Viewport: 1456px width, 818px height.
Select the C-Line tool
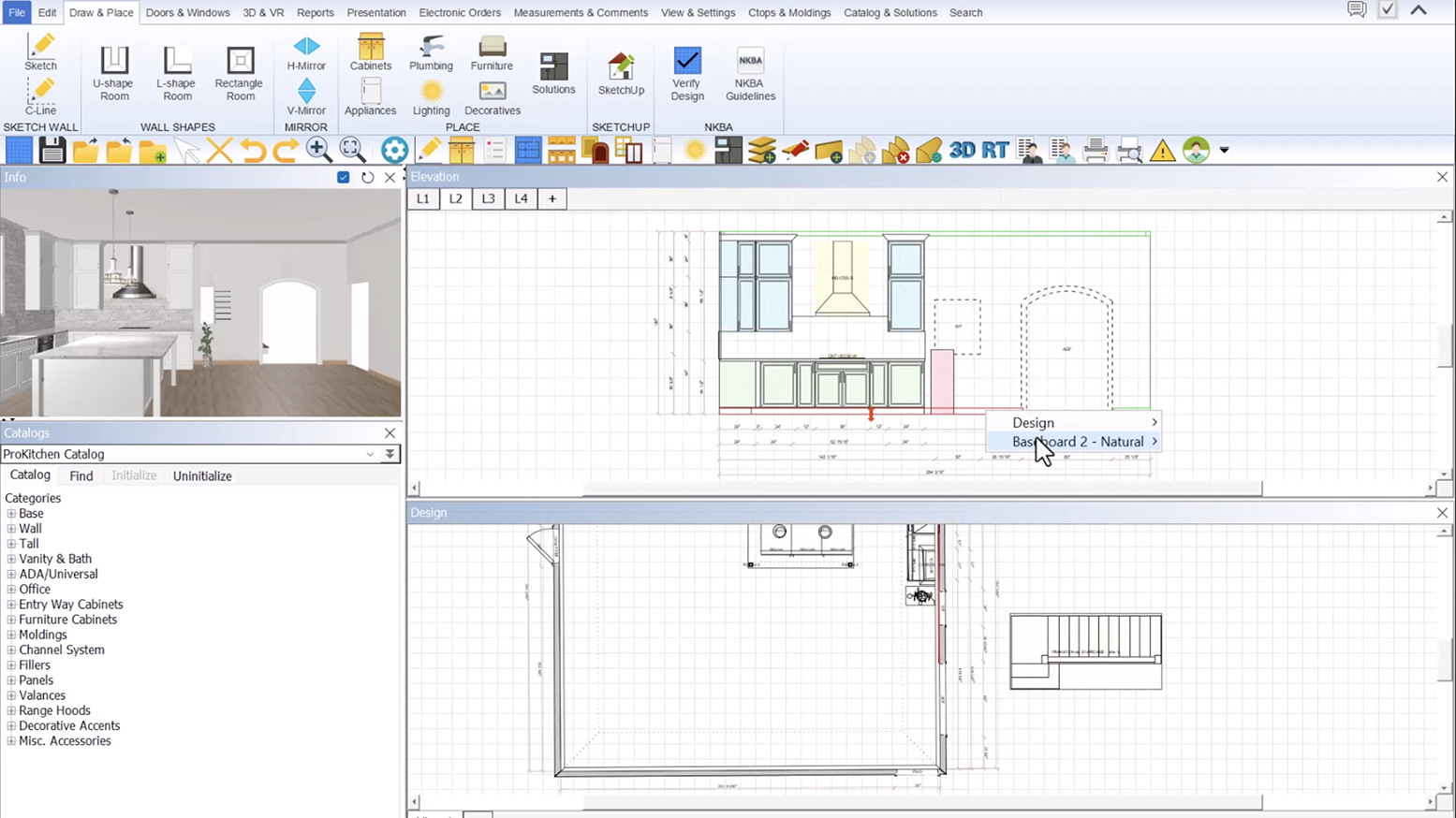(x=40, y=96)
